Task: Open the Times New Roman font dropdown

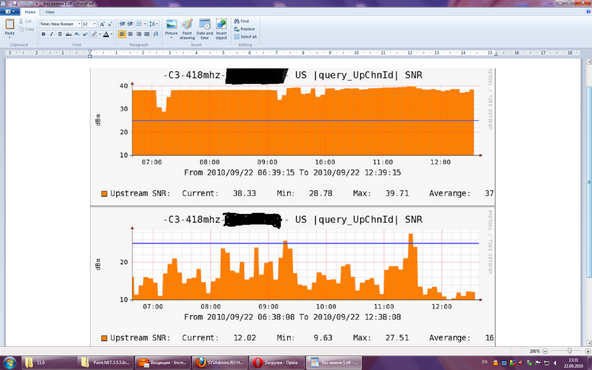Action: pos(79,24)
